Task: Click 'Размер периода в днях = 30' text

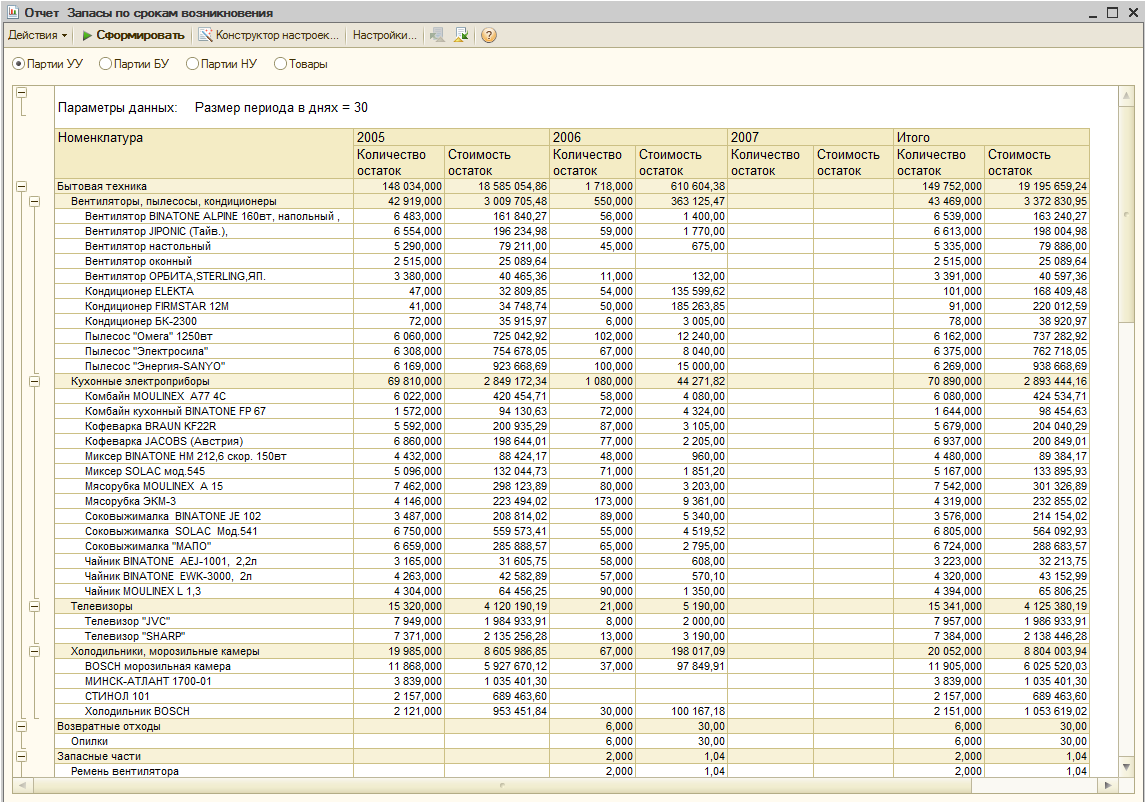Action: click(281, 108)
